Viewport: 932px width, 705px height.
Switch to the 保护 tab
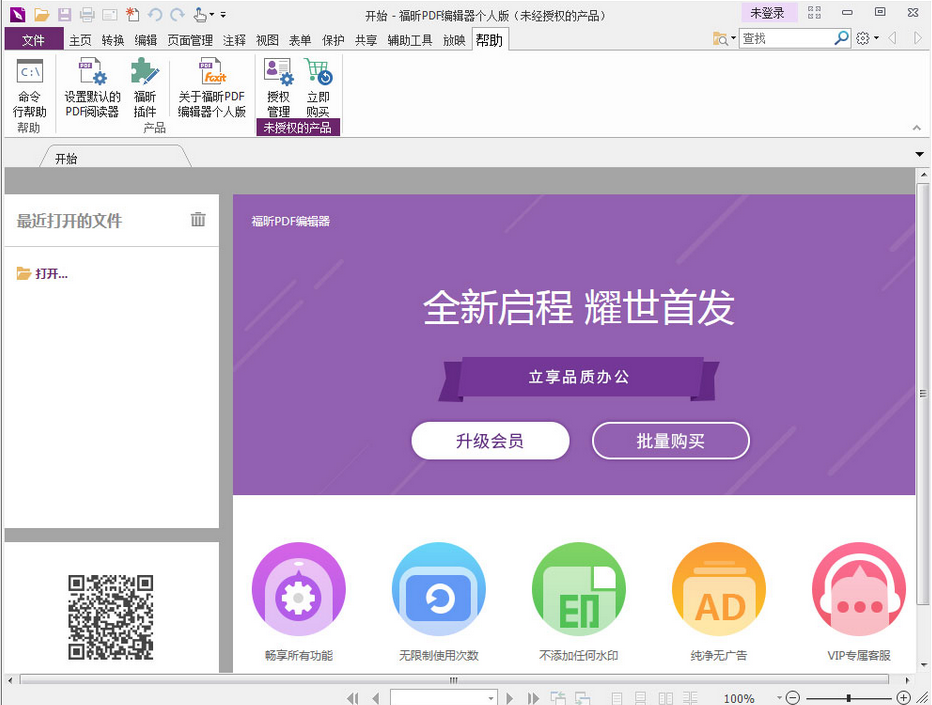pos(333,40)
